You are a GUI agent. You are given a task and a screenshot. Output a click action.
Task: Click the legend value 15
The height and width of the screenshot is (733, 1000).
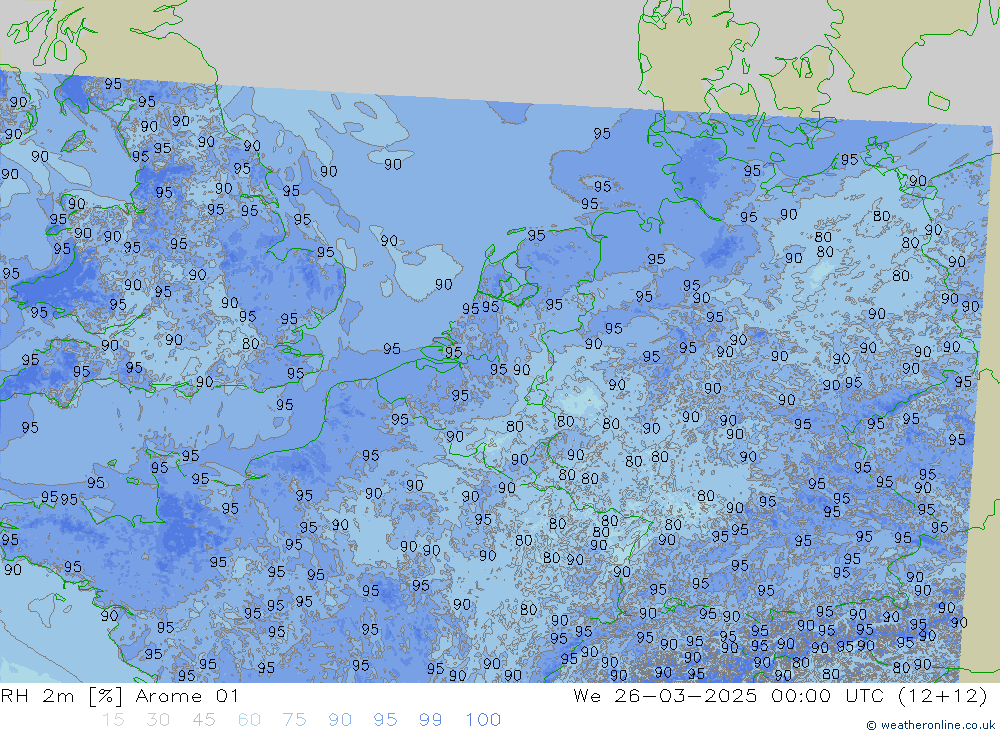coord(114,720)
